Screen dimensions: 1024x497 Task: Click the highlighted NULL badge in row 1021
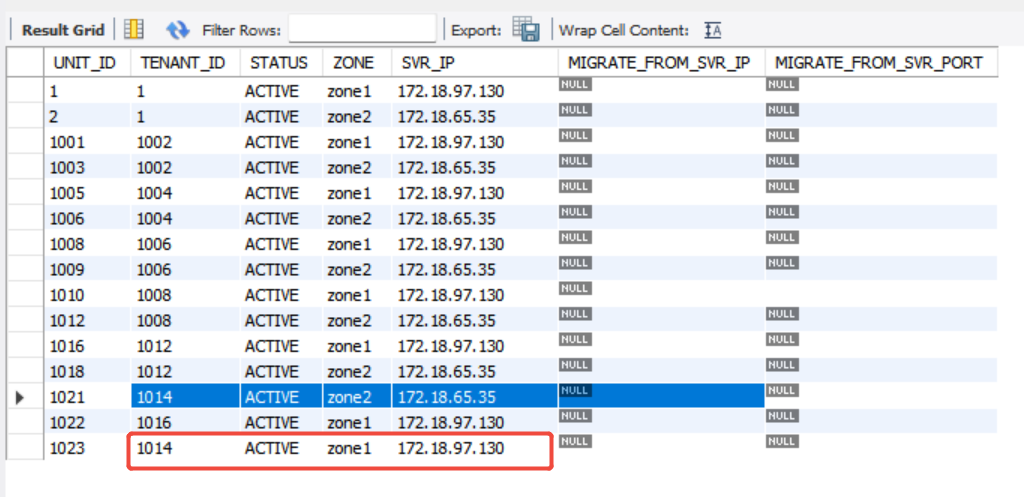575,390
